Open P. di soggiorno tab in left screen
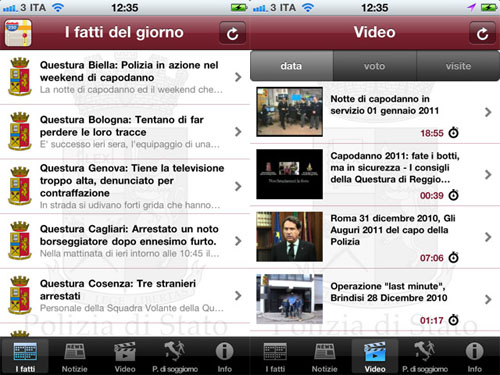 (175, 356)
